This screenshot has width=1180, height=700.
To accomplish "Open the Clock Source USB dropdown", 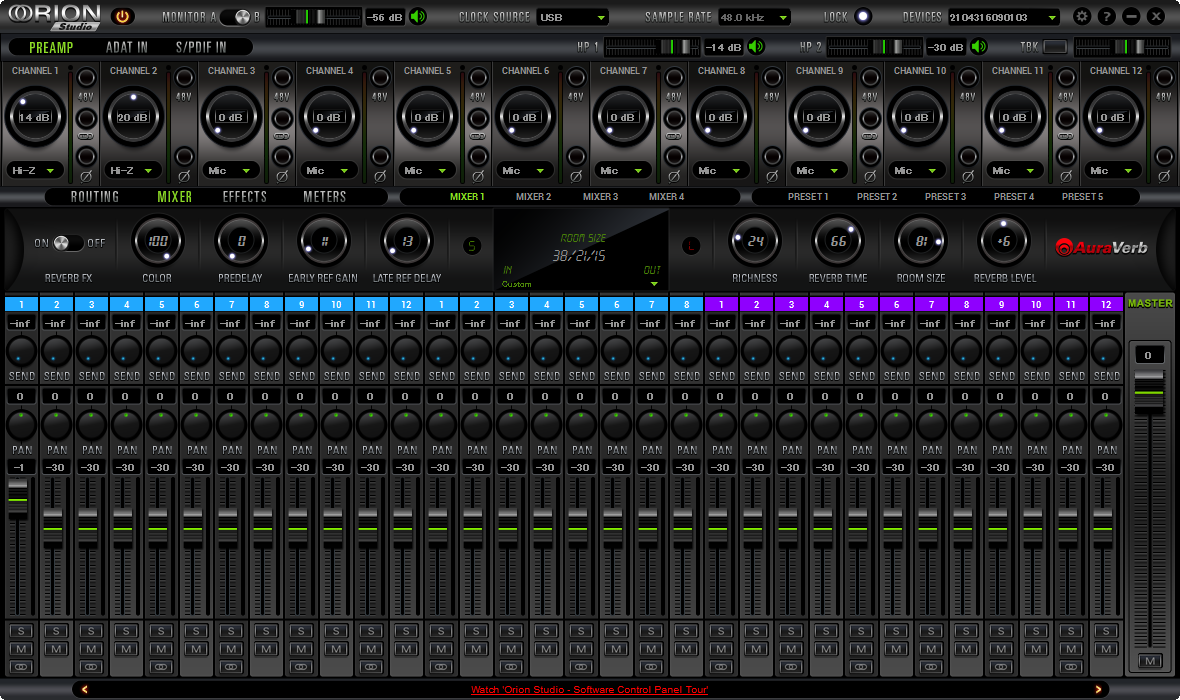I will (573, 17).
